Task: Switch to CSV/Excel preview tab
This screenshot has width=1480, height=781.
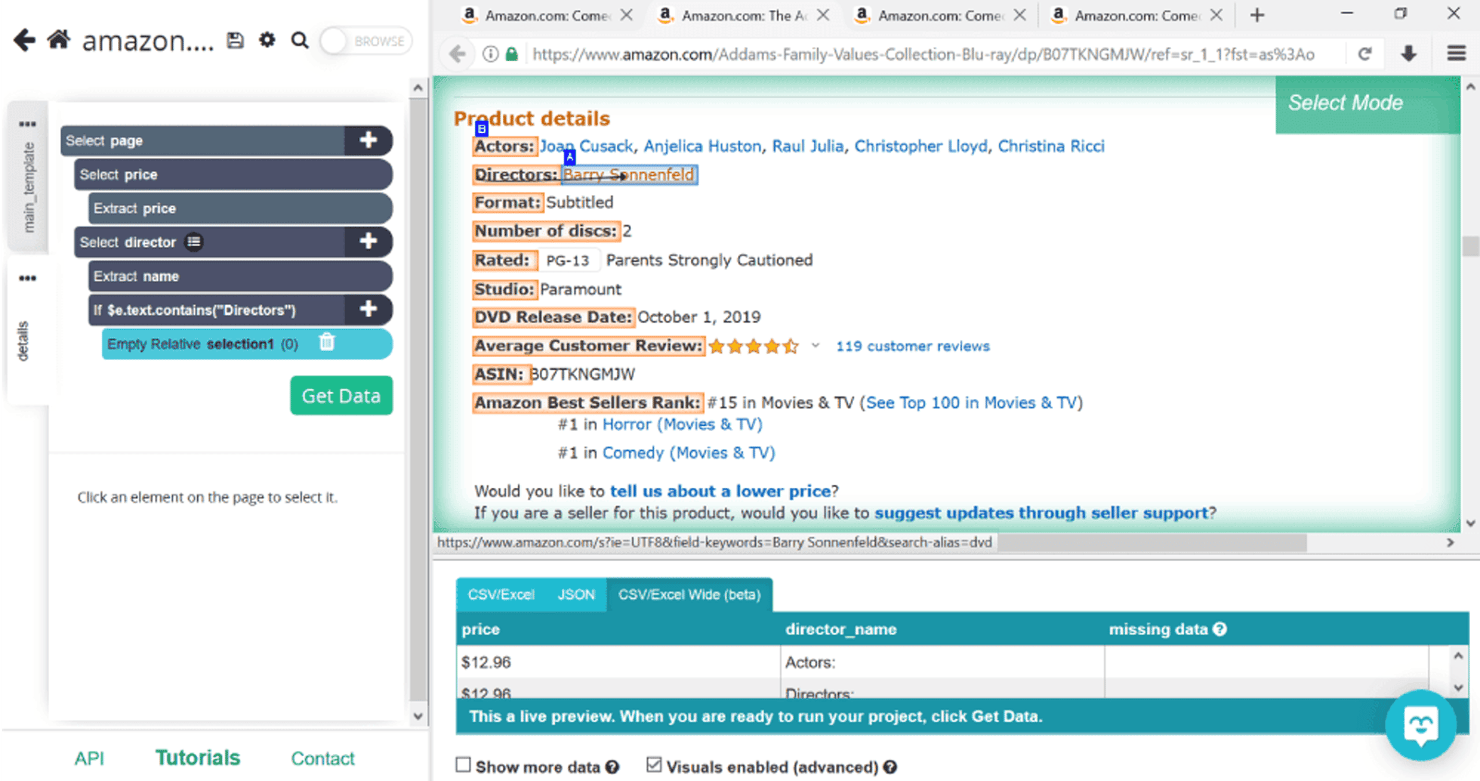Action: [x=501, y=594]
